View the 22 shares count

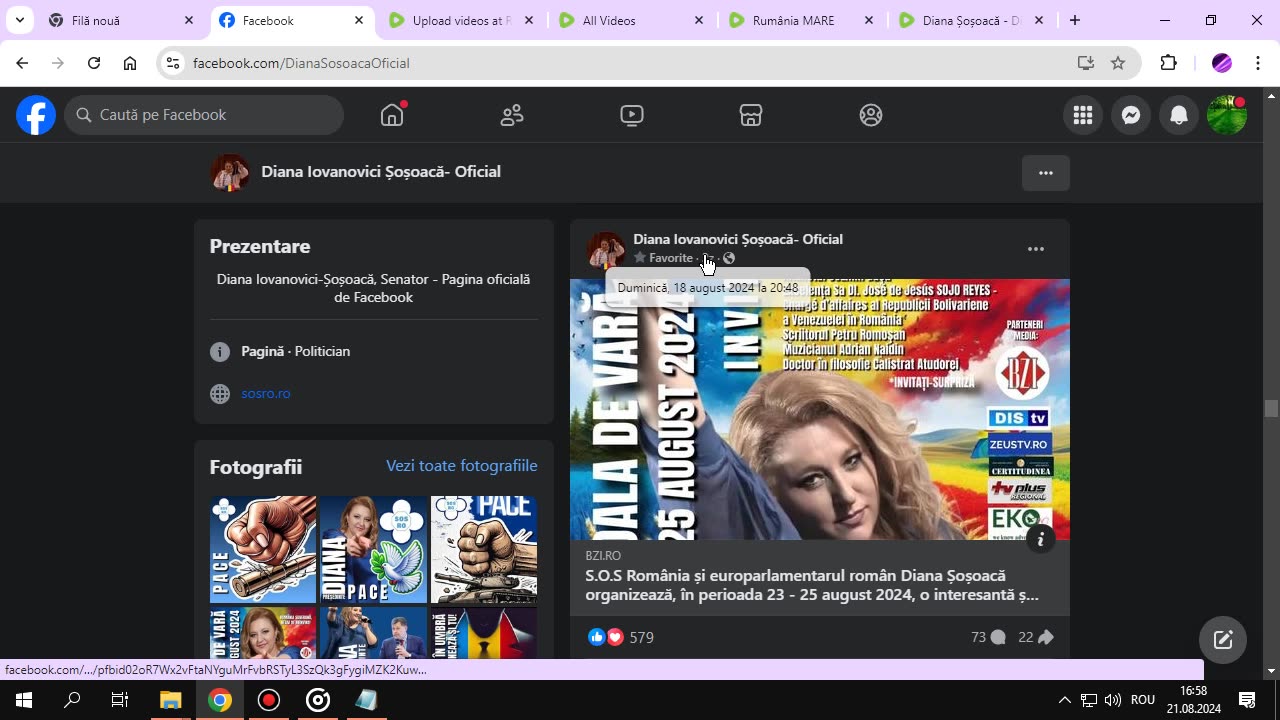coord(1036,637)
